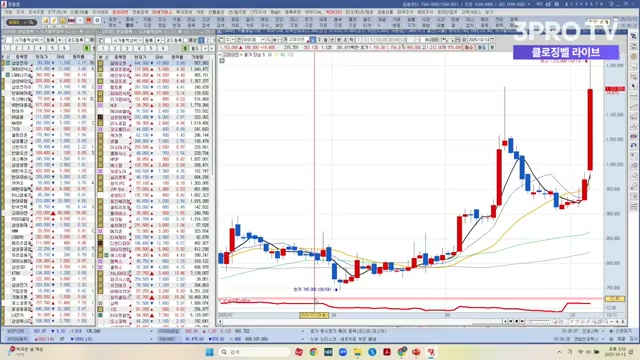Click the 고려아연 stock name field
The height and width of the screenshot is (360, 640).
[297, 40]
